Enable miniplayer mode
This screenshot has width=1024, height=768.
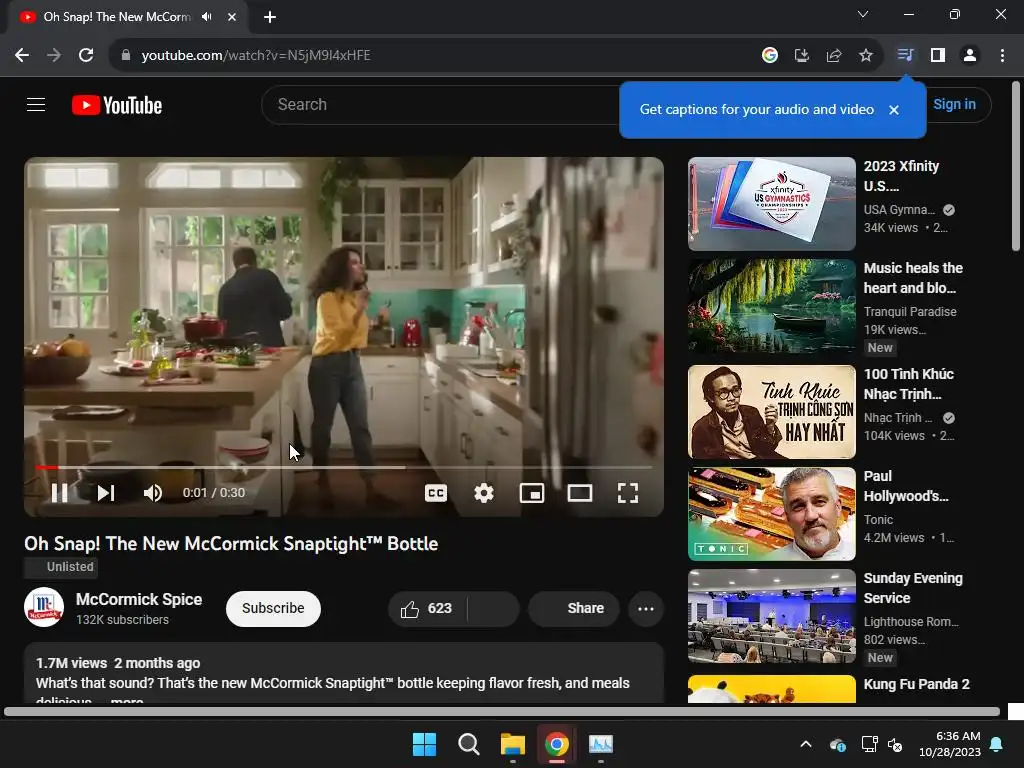click(532, 493)
